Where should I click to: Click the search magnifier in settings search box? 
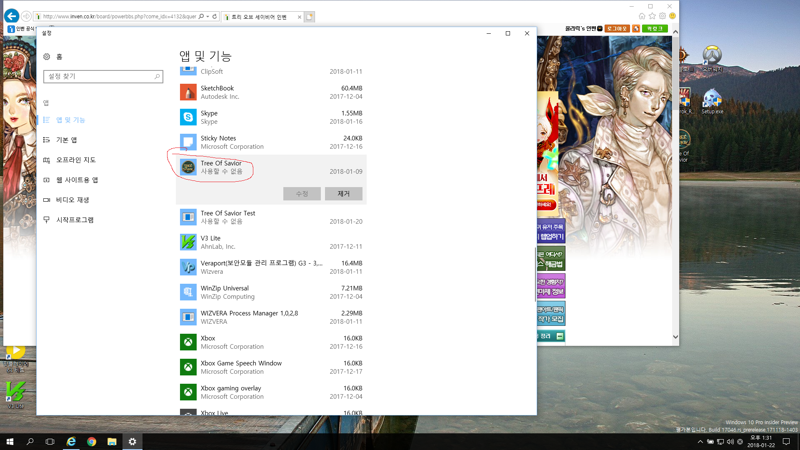tap(157, 77)
